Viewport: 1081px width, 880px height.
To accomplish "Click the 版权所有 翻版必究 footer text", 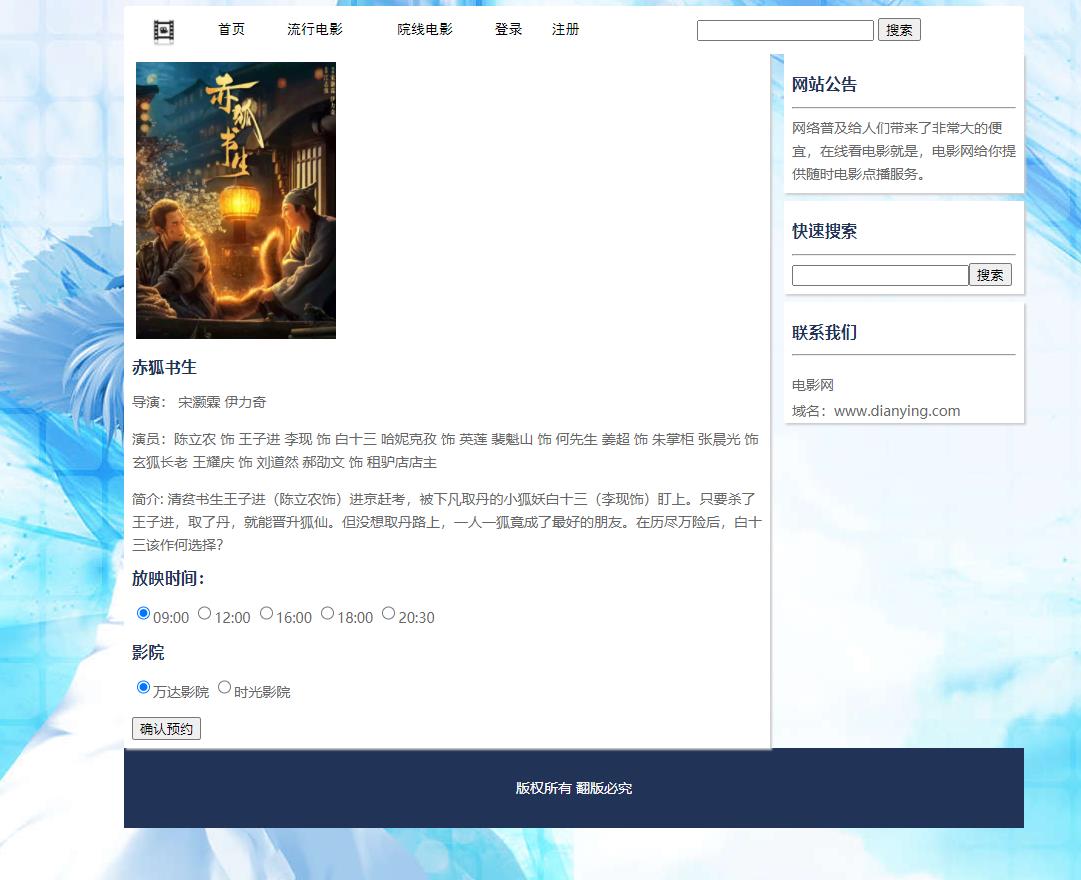I will point(574,788).
